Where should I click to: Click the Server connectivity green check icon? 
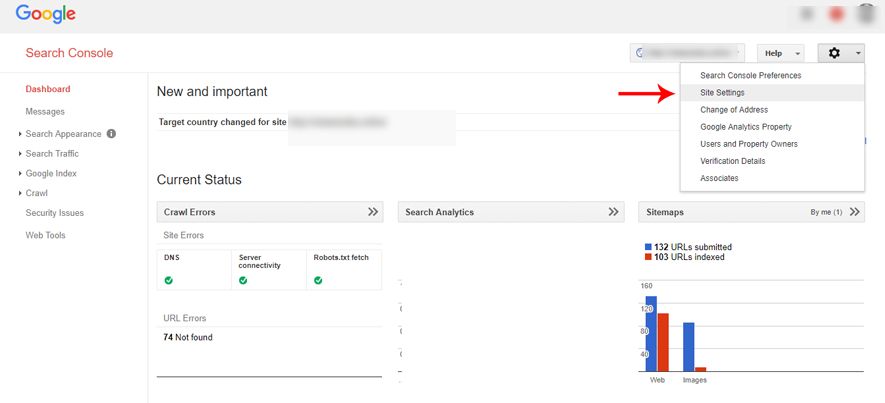point(243,280)
